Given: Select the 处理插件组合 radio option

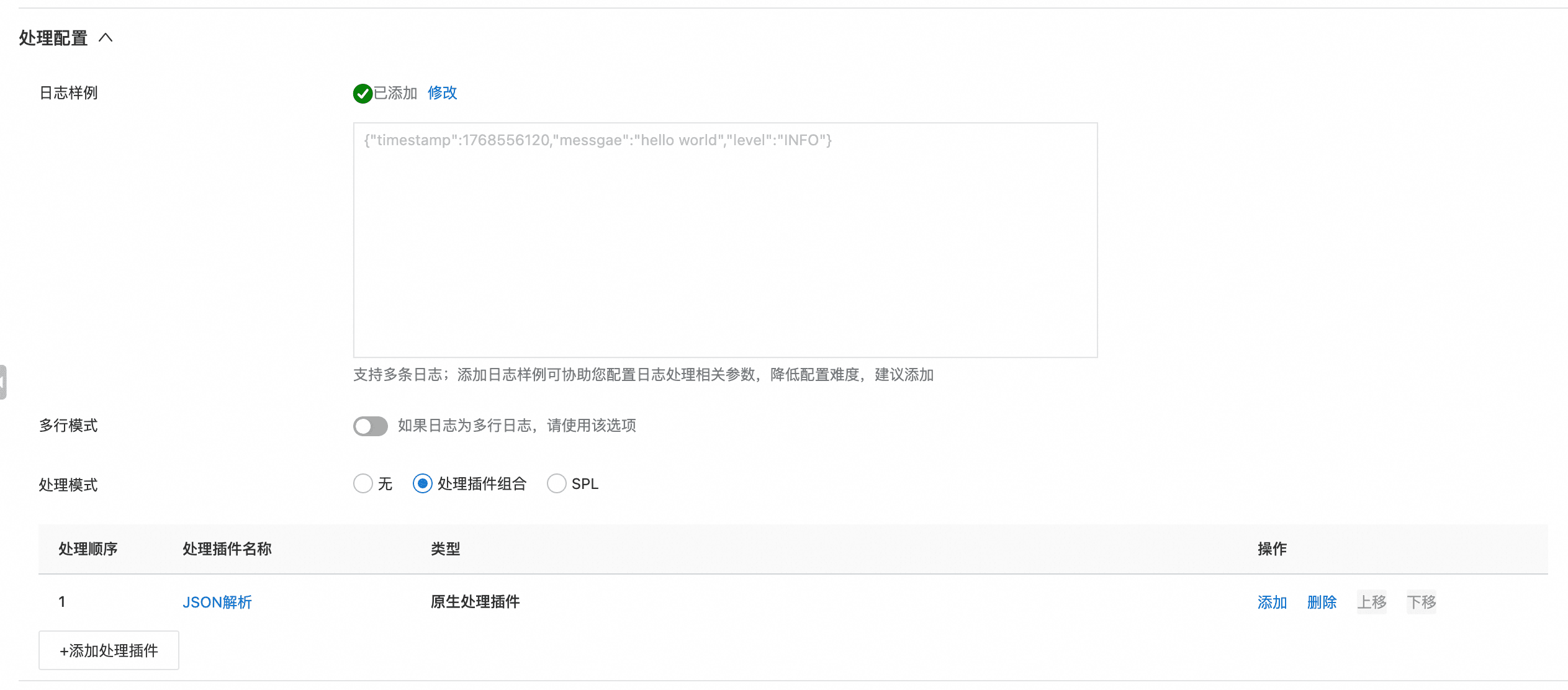Looking at the screenshot, I should click(423, 484).
